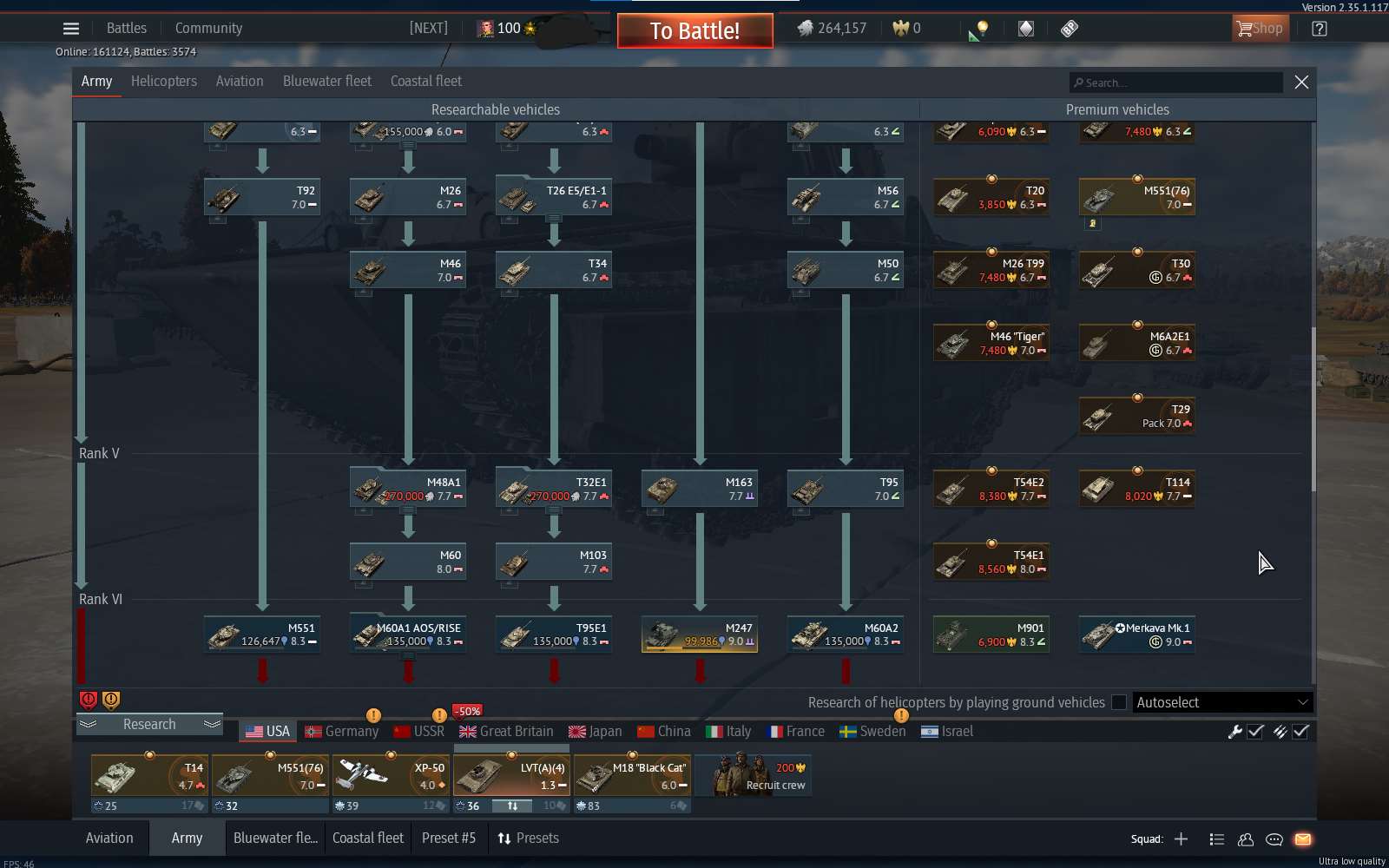Expand the T26 E5/E1-1 vehicle group
This screenshot has width=1389, height=868.
[554, 219]
